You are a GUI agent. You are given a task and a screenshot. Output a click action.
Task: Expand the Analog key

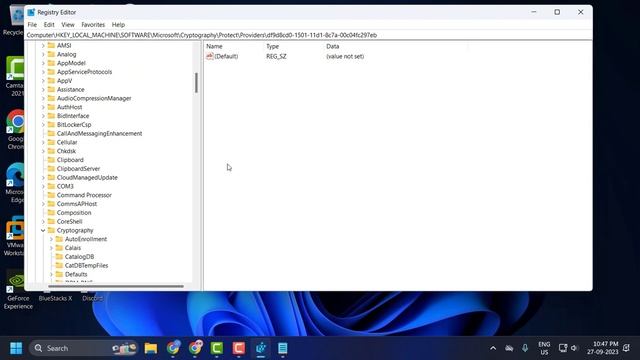[43, 54]
